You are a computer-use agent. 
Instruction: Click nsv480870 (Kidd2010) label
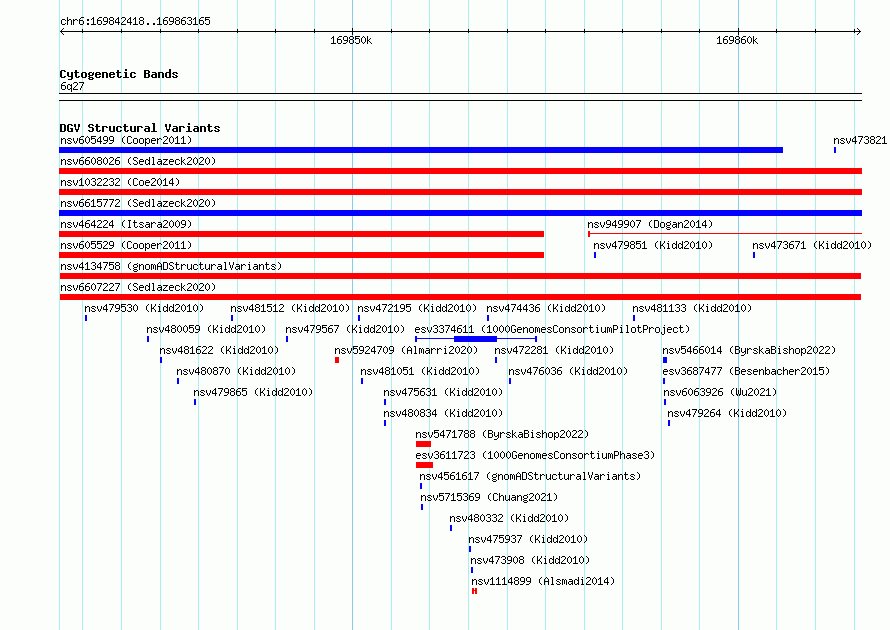click(236, 371)
